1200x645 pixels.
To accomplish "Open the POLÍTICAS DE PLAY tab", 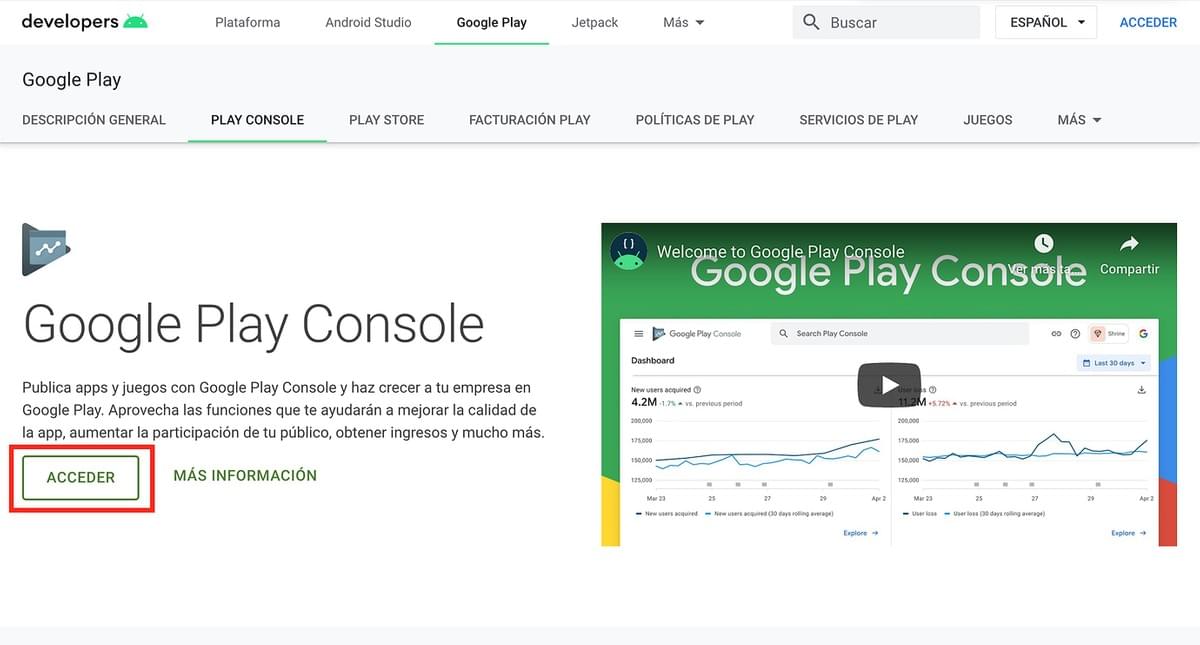I will [695, 120].
